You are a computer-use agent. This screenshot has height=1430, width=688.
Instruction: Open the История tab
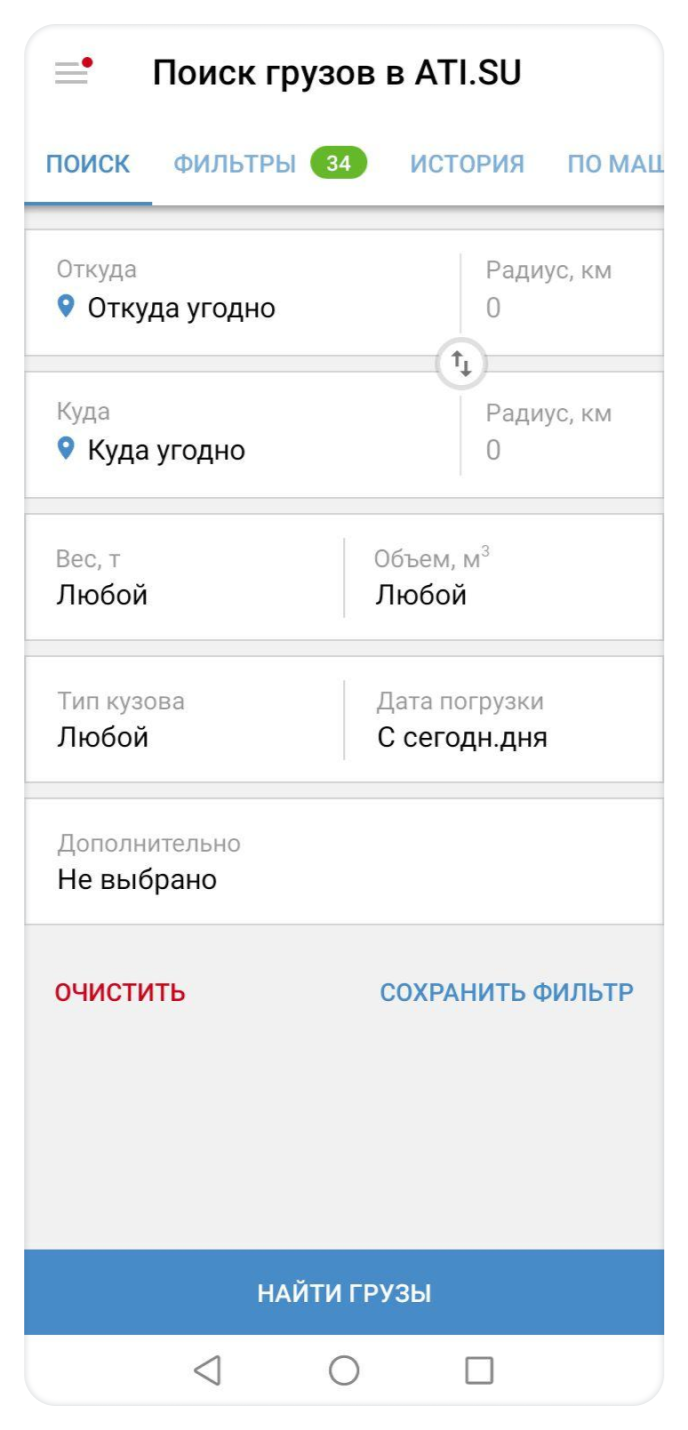467,164
